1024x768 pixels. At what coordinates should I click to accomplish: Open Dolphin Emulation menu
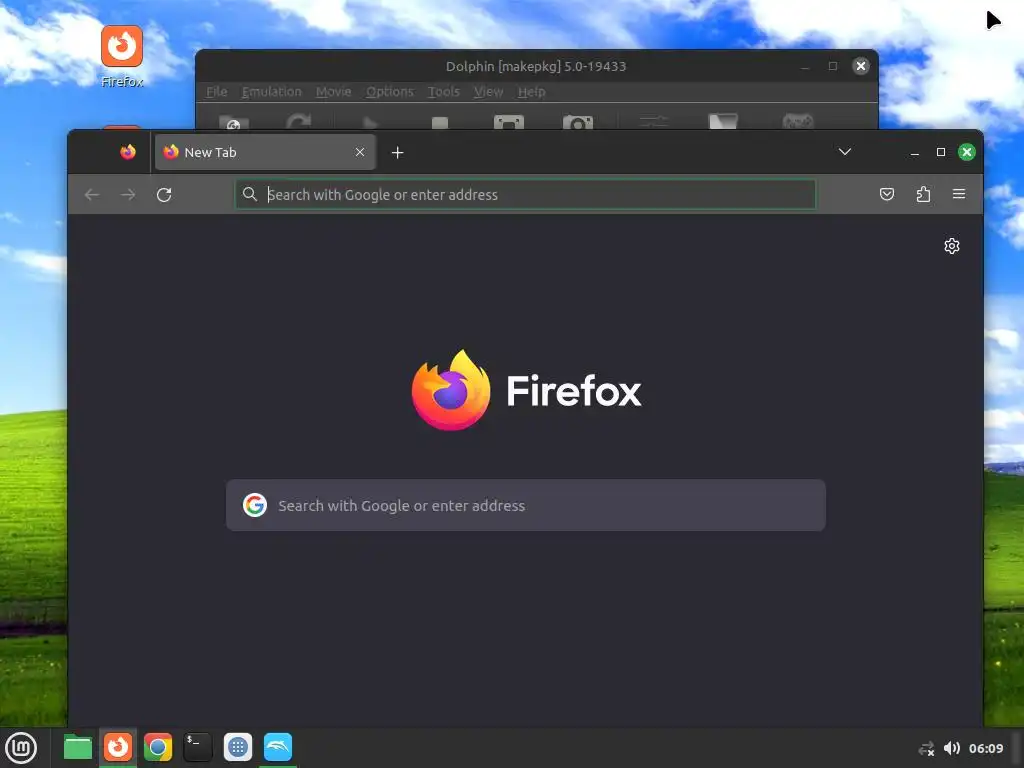(272, 92)
